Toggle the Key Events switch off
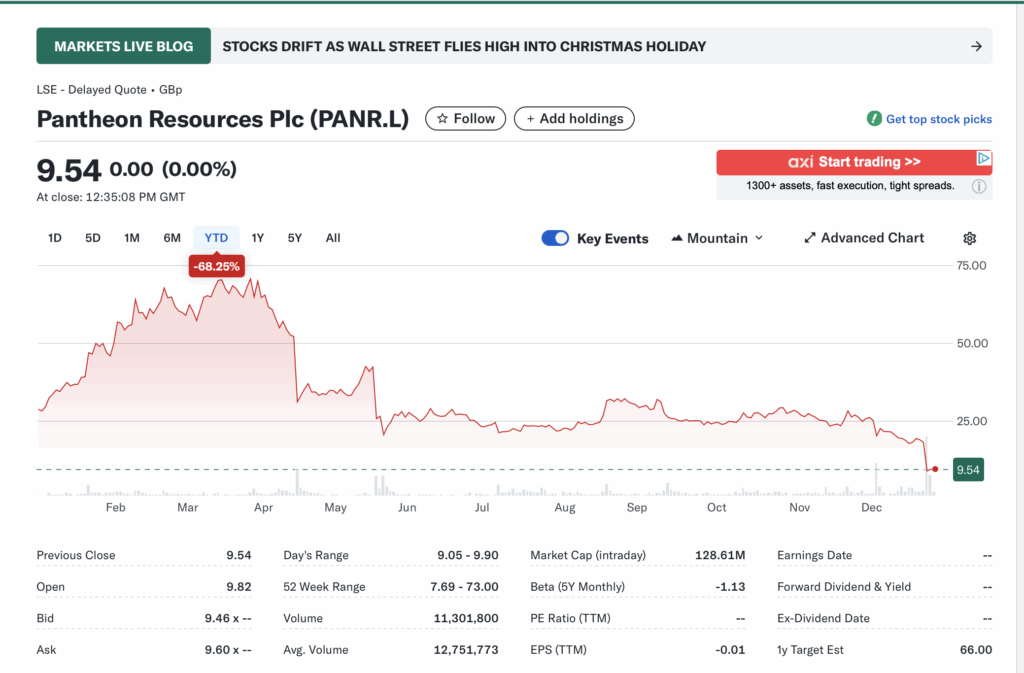Viewport: 1024px width, 673px height. click(555, 238)
